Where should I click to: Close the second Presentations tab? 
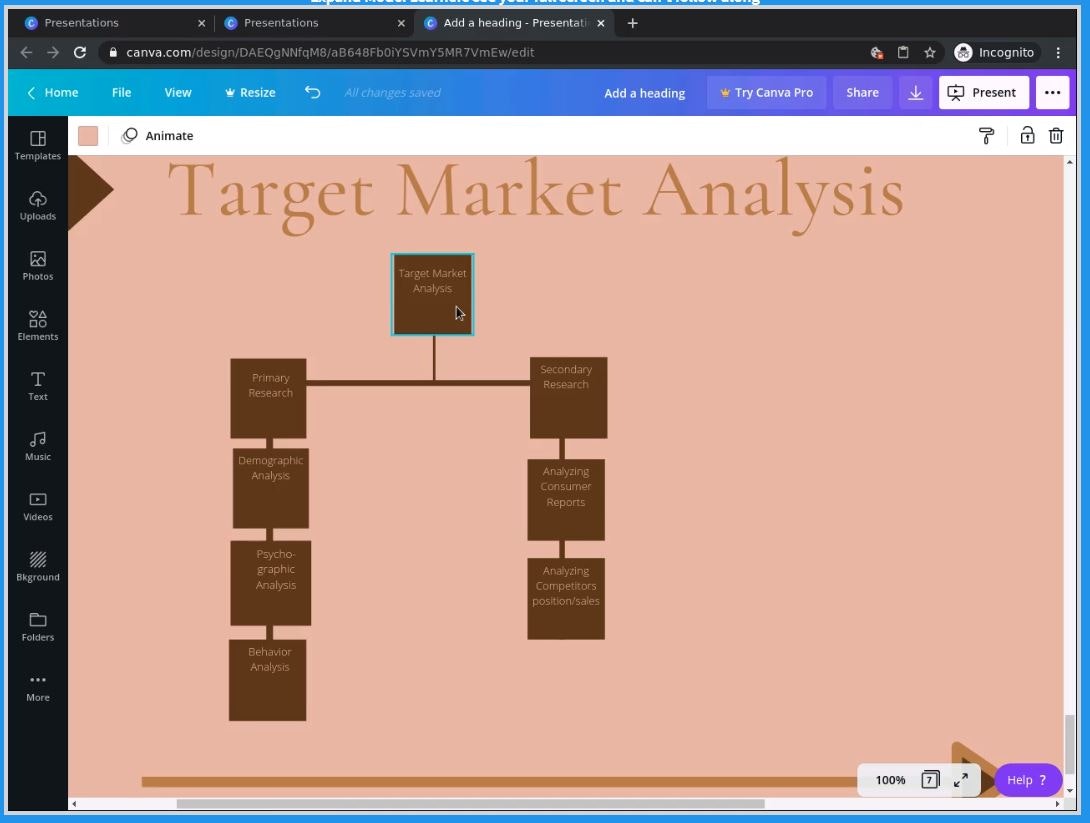[401, 23]
